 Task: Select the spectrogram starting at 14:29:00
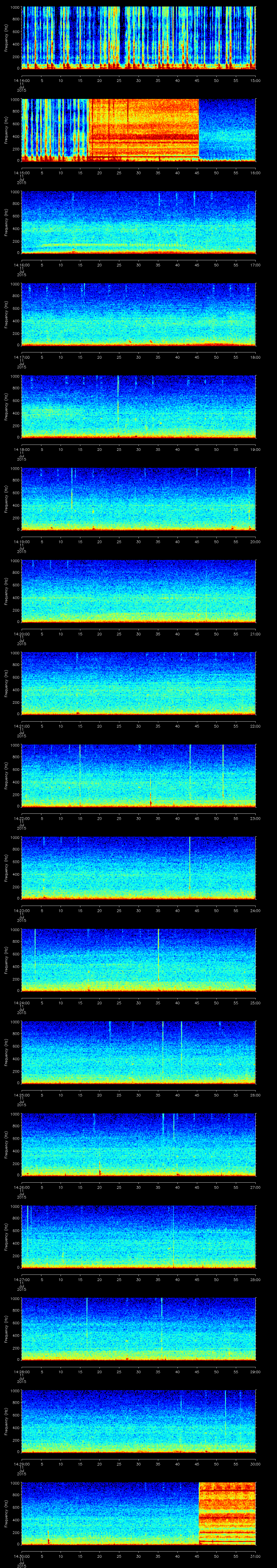tap(138, 1421)
